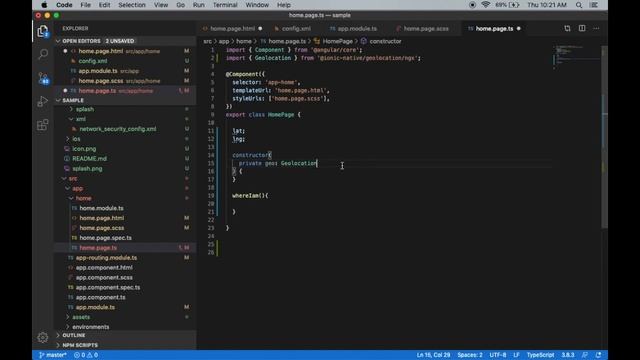The width and height of the screenshot is (640, 360).
Task: Open the Manage gear settings menu
Action: pos(43,338)
